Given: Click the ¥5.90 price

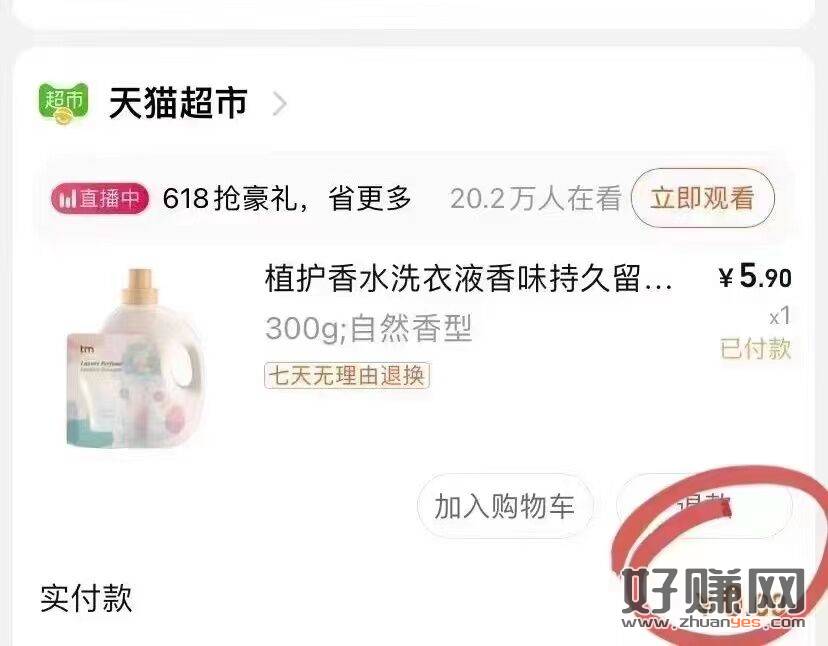Looking at the screenshot, I should [755, 276].
